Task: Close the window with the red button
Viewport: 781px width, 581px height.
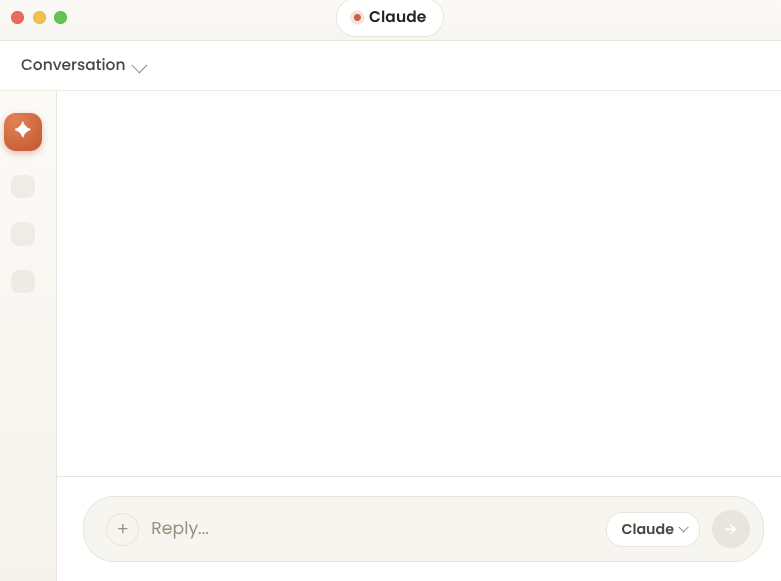Action: pyautogui.click(x=17, y=17)
